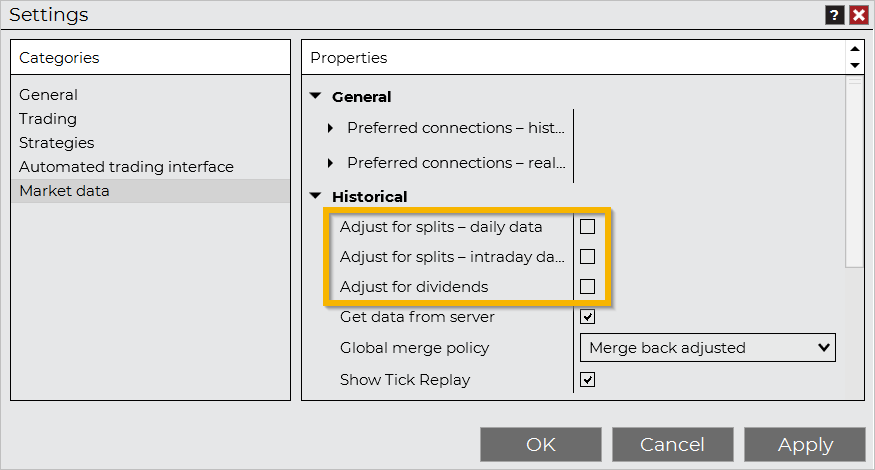Image resolution: width=875 pixels, height=470 pixels.
Task: Click the OK button
Action: pos(541,445)
